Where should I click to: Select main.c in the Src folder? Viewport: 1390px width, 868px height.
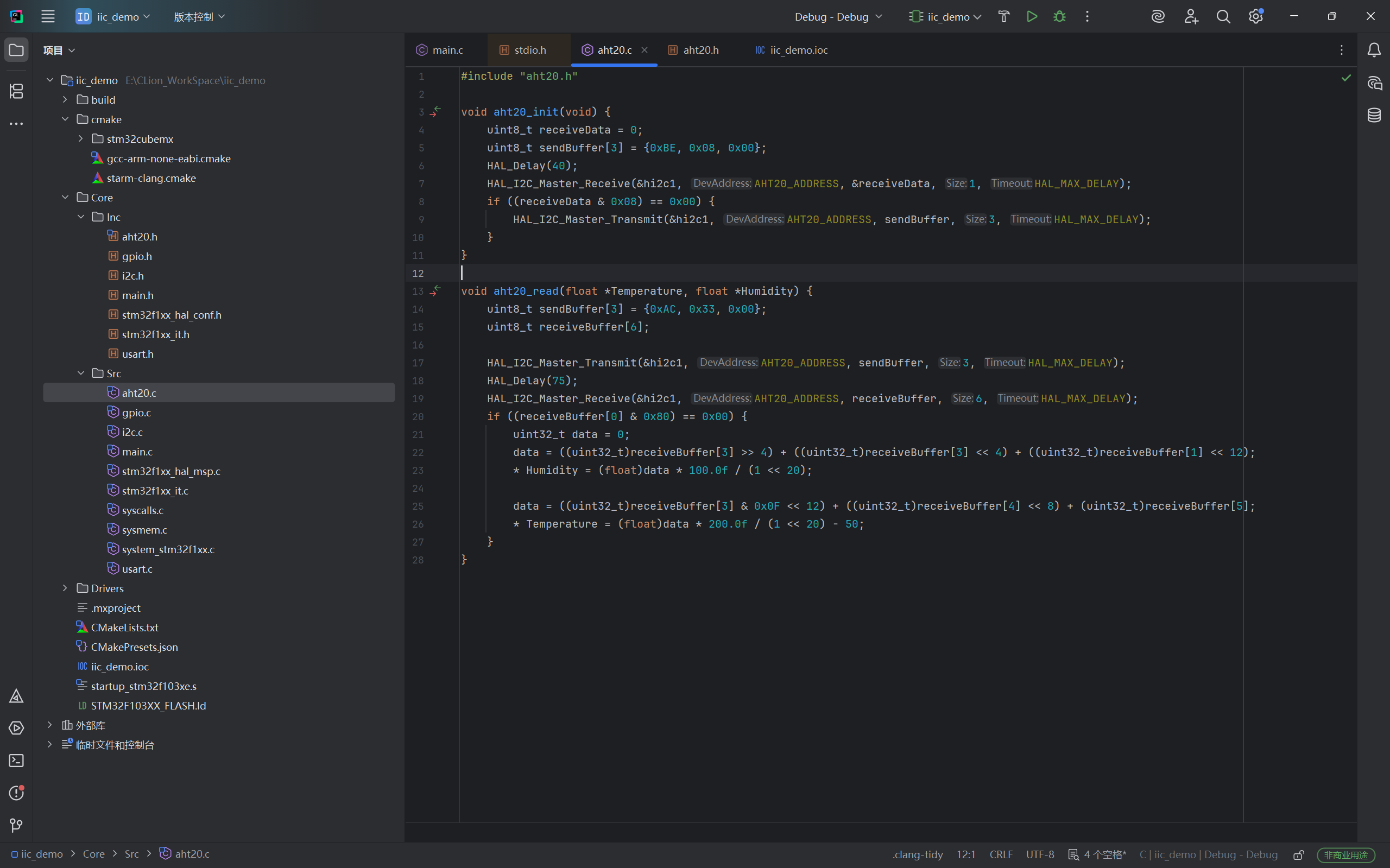137,452
